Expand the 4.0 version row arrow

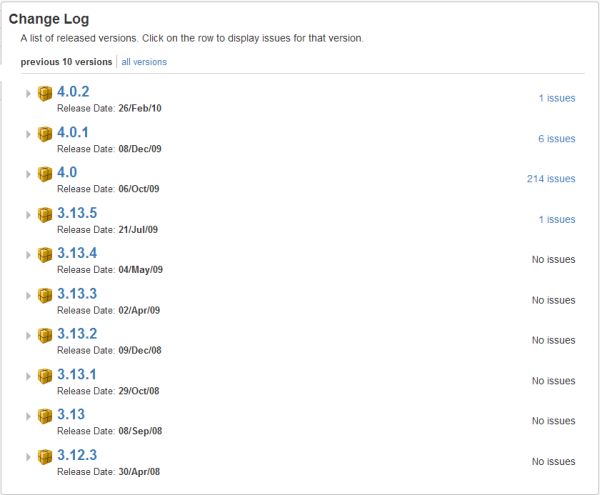(28, 174)
